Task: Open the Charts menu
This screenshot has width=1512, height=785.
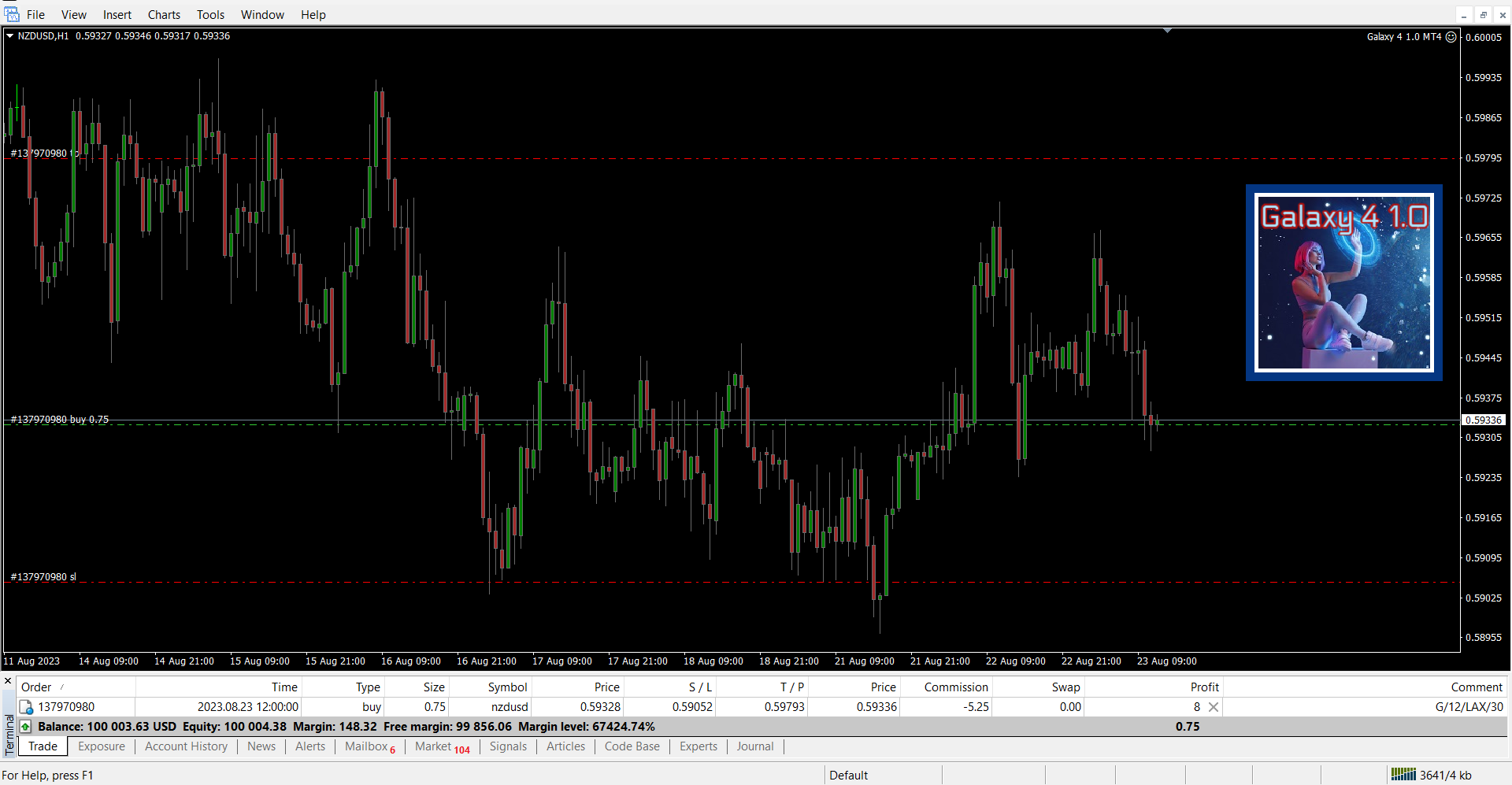Action: point(164,15)
